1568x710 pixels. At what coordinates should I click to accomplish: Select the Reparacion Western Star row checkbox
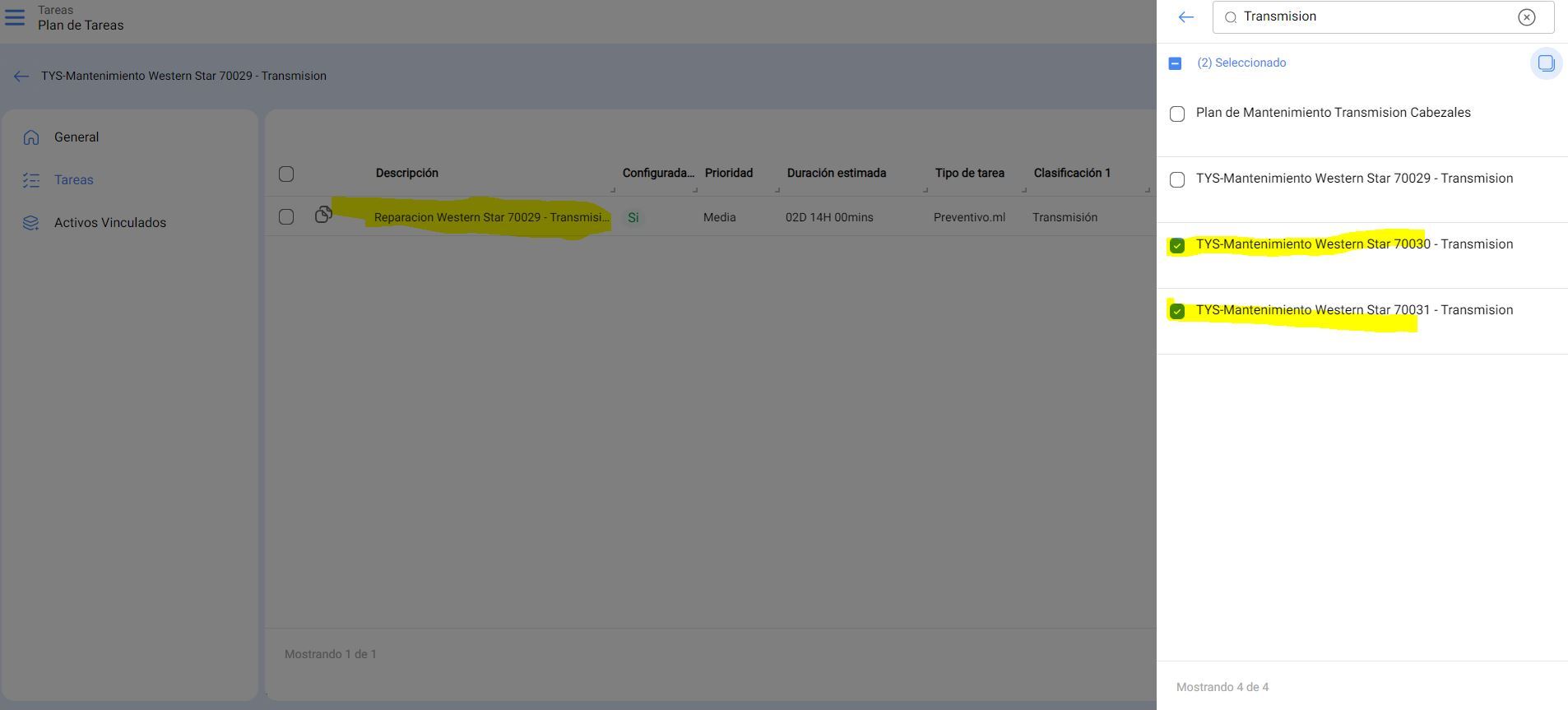point(286,217)
